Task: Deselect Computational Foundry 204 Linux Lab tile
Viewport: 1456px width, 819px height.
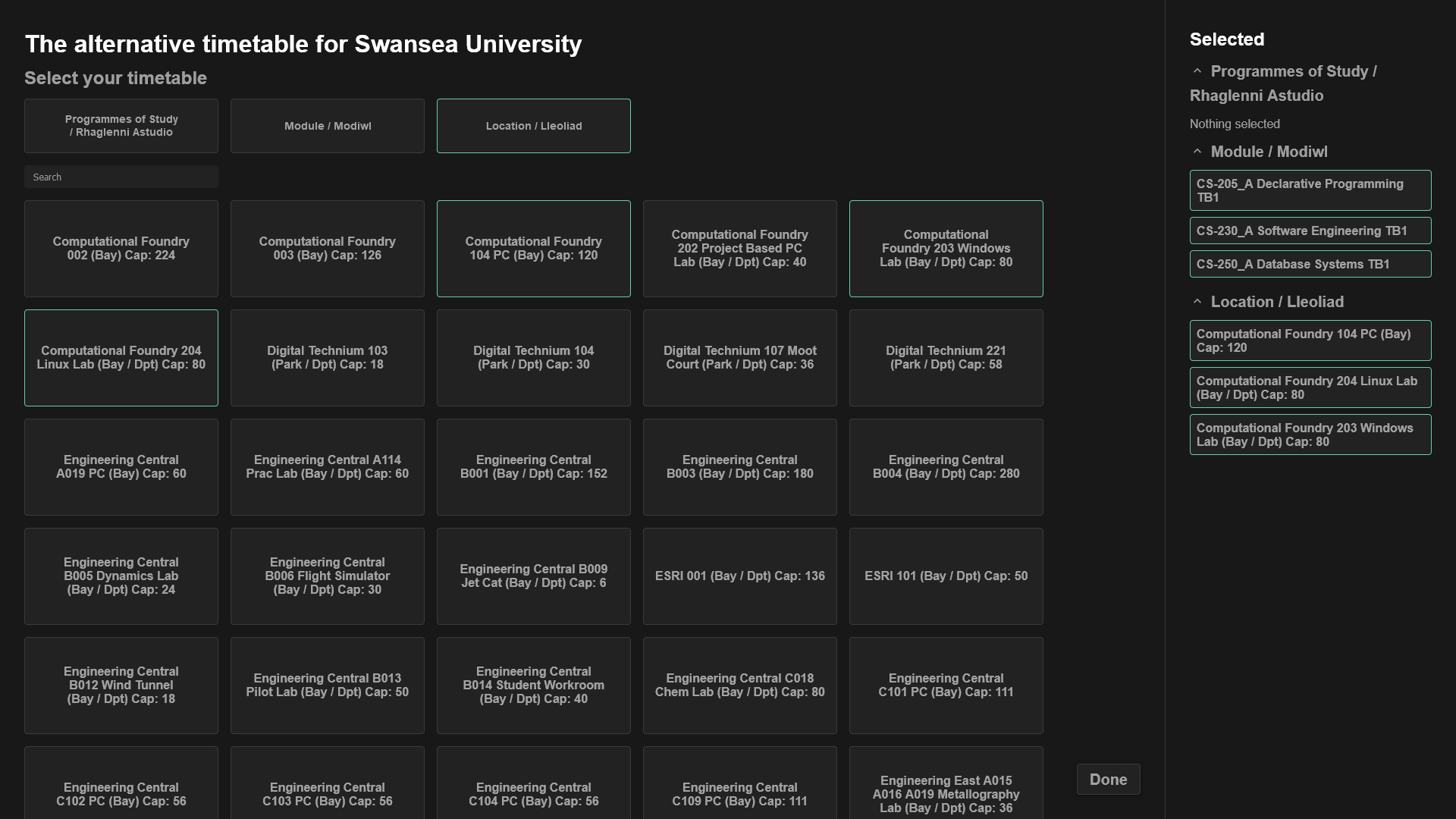Action: [121, 358]
